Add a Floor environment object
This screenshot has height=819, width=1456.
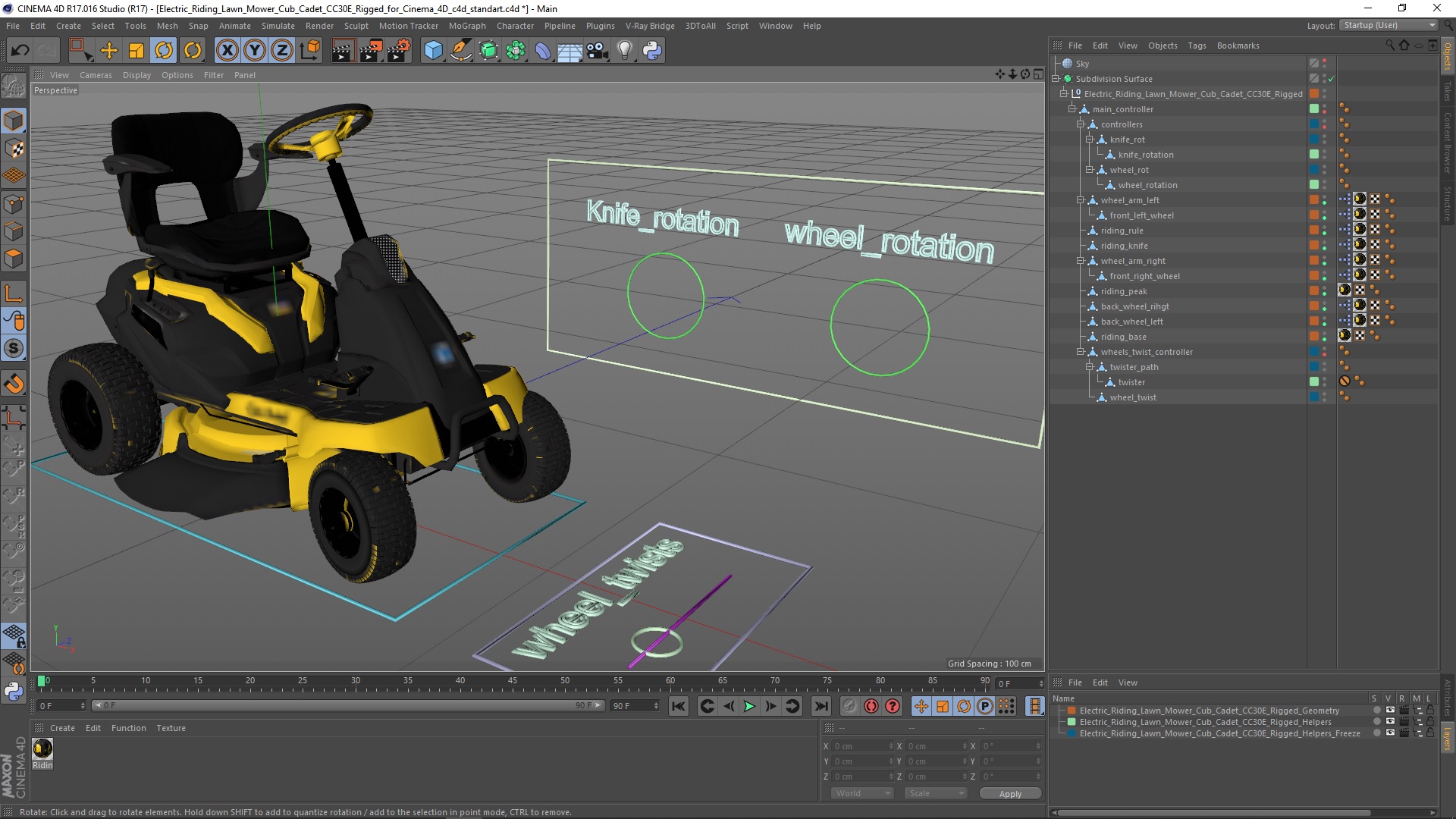[x=570, y=51]
